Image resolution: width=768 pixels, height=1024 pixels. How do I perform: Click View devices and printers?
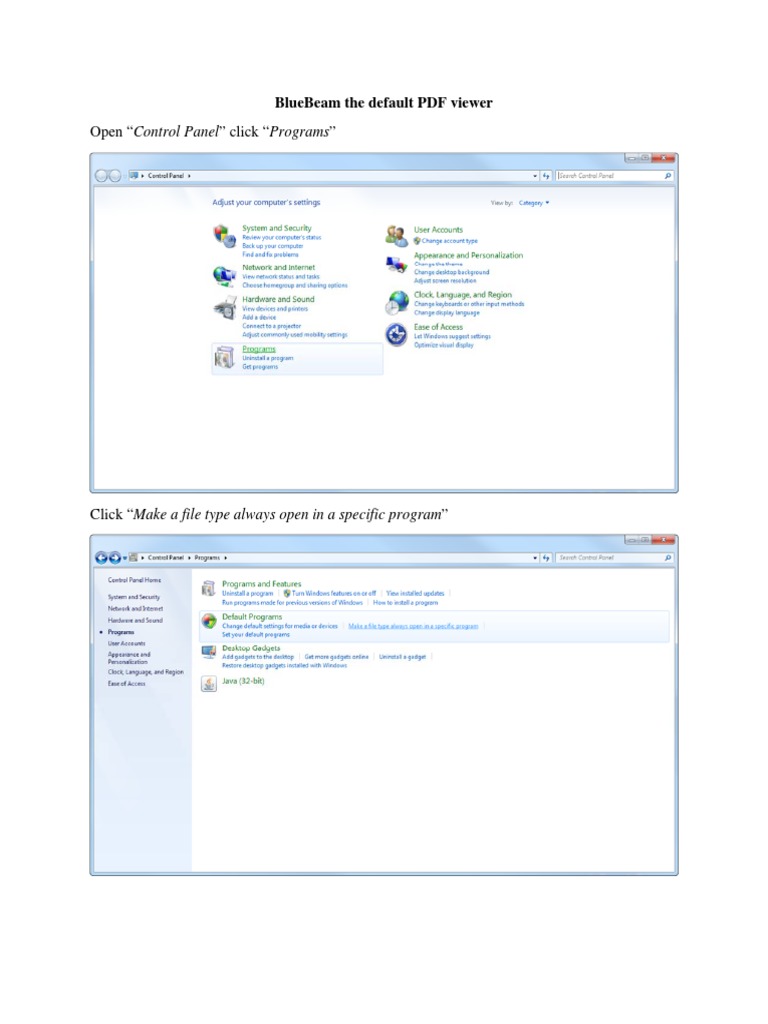pos(275,309)
